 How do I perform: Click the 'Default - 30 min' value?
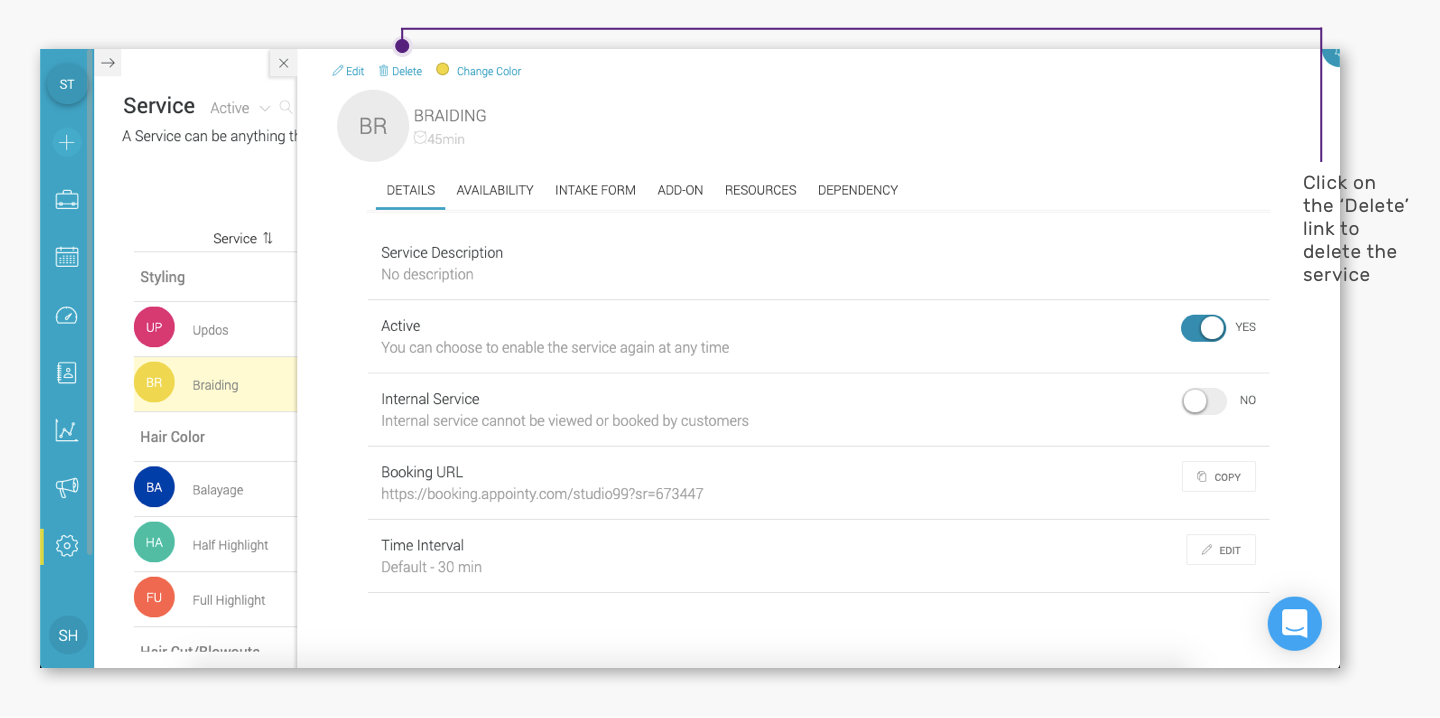coord(431,567)
